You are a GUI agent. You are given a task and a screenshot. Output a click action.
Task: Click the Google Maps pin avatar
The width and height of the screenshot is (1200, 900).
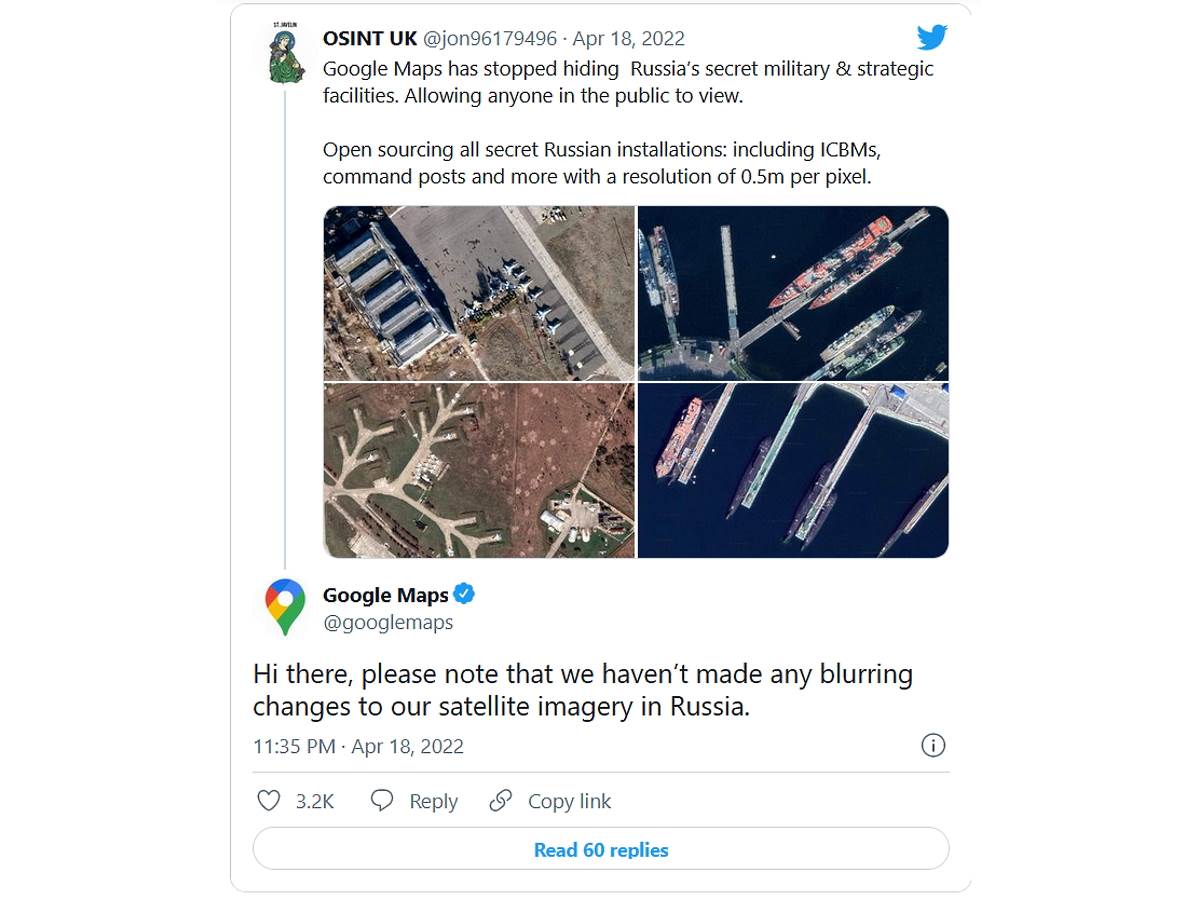pyautogui.click(x=285, y=607)
